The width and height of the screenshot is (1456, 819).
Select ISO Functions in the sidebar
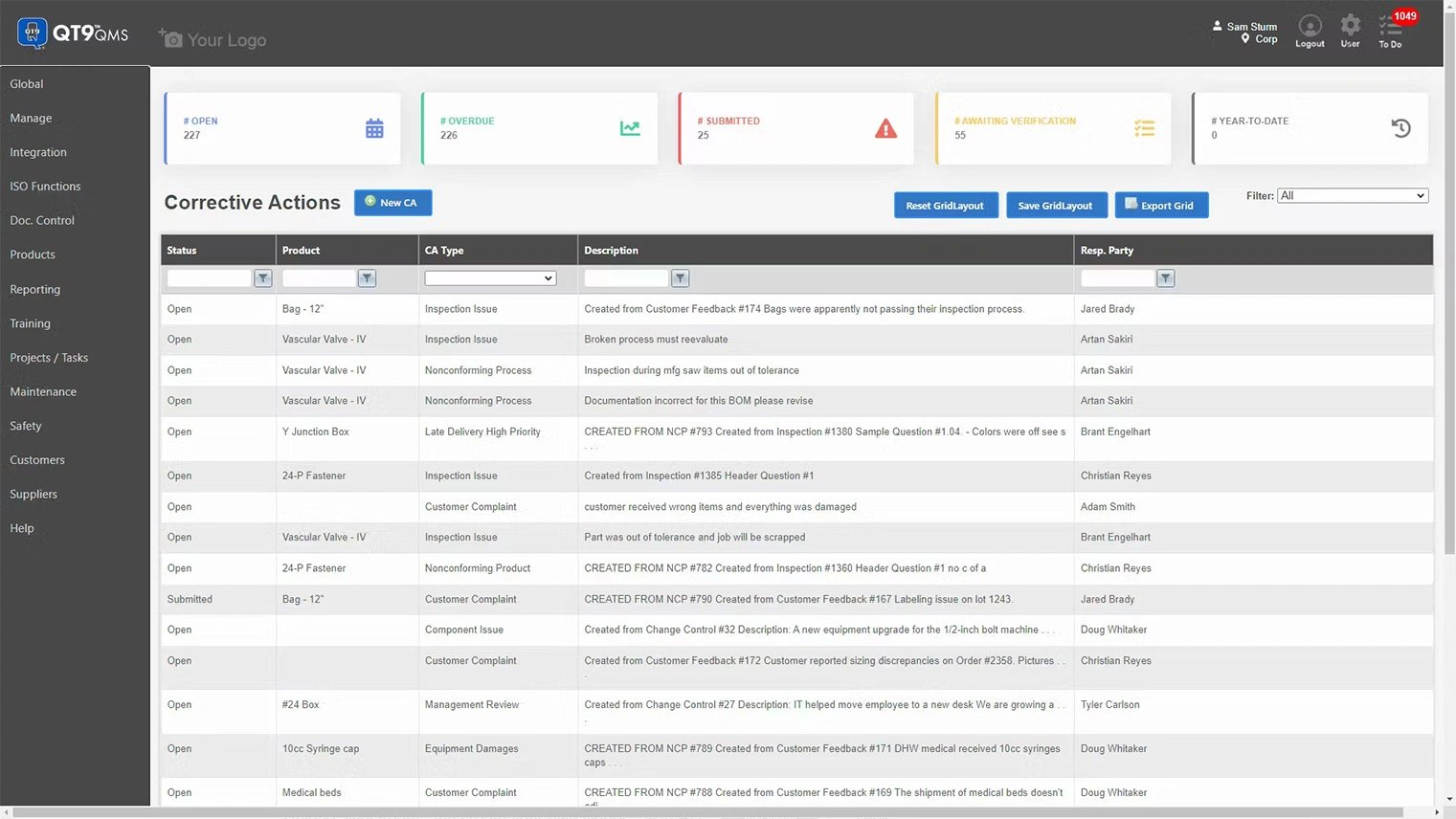pyautogui.click(x=45, y=187)
